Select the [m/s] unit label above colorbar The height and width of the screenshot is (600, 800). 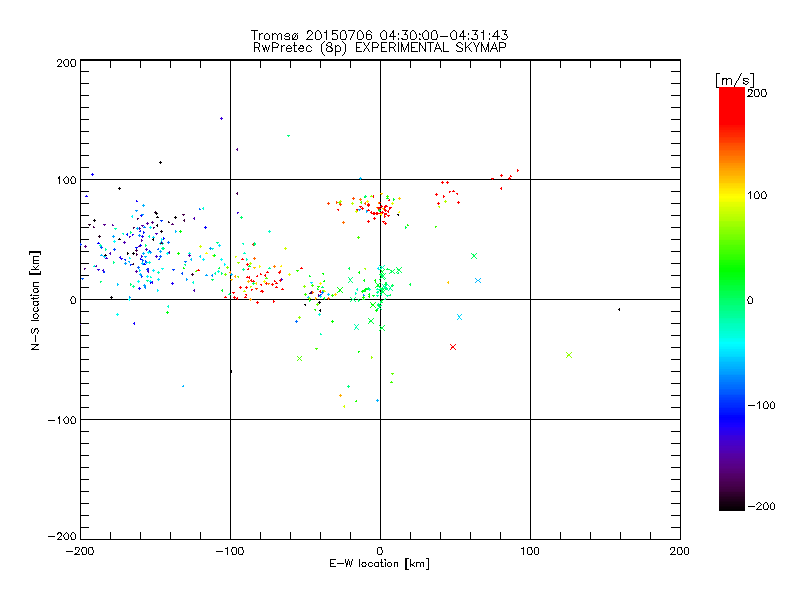pyautogui.click(x=735, y=80)
